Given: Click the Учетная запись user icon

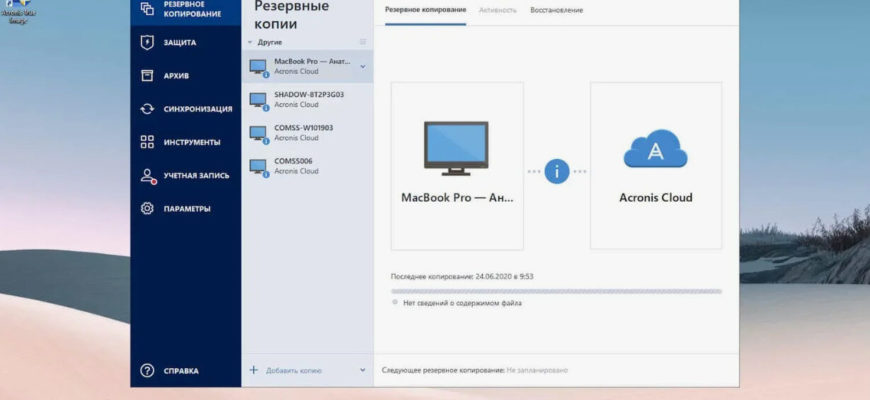Looking at the screenshot, I should tap(147, 175).
